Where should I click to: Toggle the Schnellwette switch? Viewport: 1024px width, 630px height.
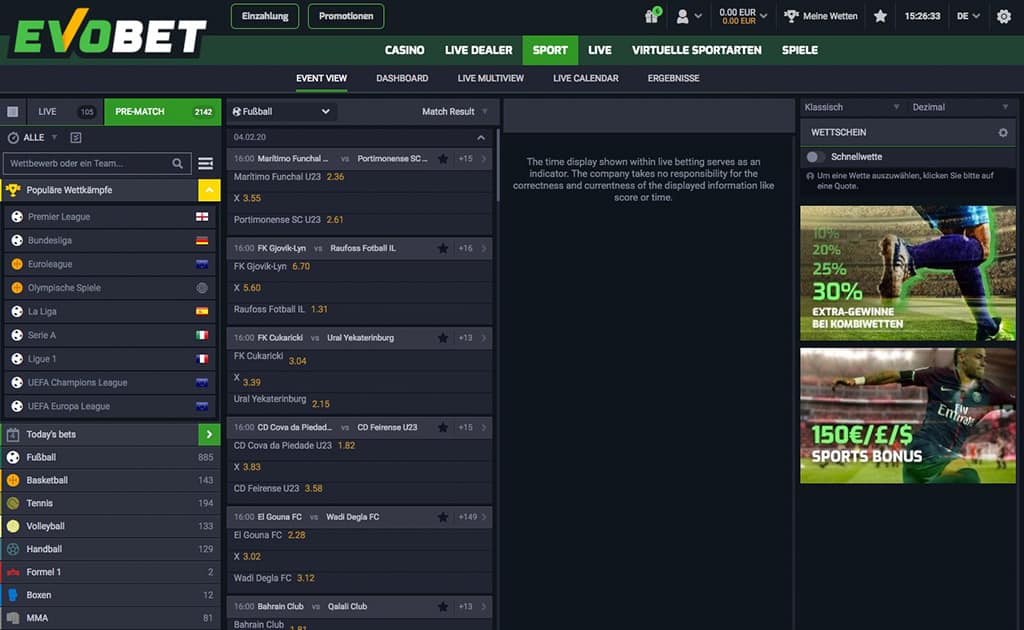tap(814, 157)
